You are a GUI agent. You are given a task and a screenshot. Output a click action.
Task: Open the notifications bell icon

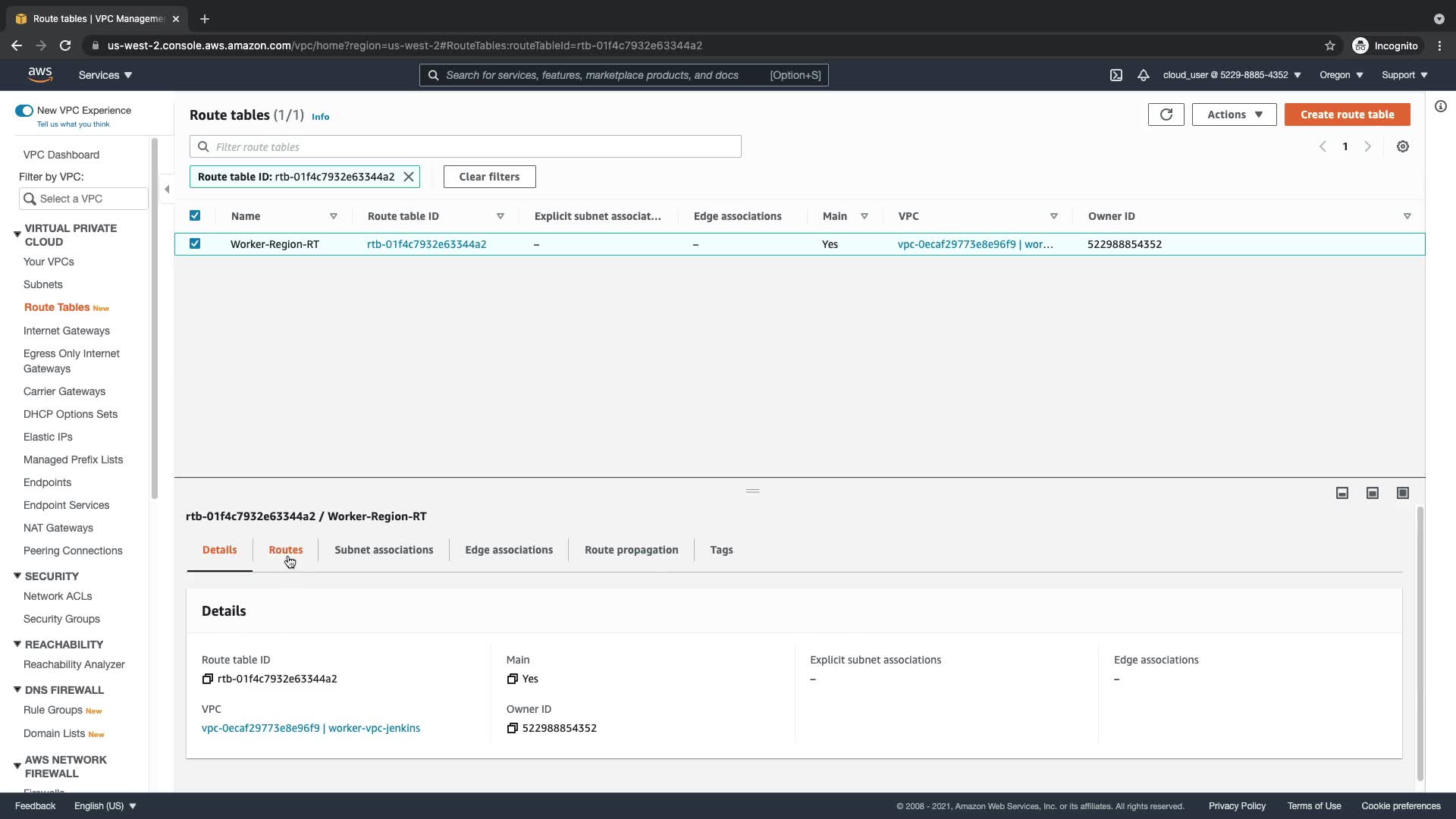pyautogui.click(x=1143, y=75)
